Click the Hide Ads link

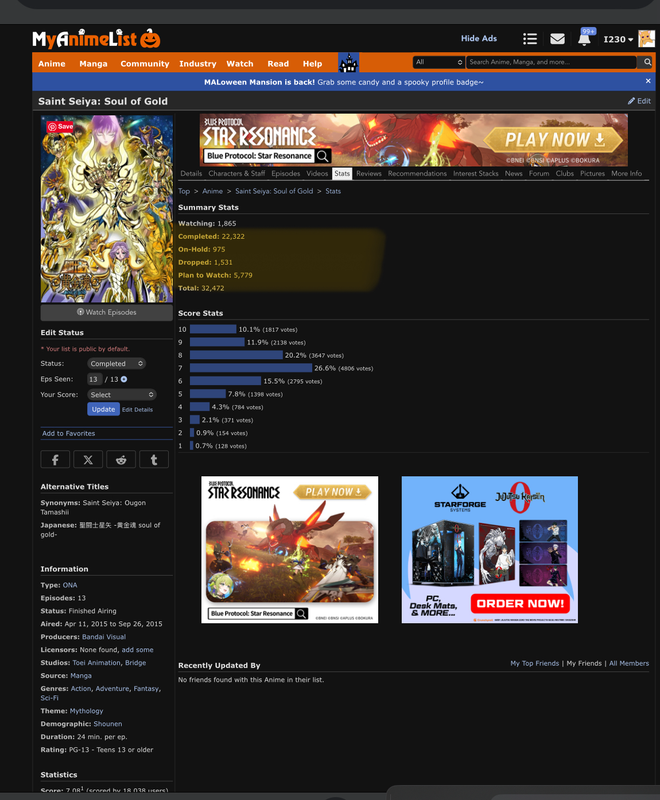(479, 38)
